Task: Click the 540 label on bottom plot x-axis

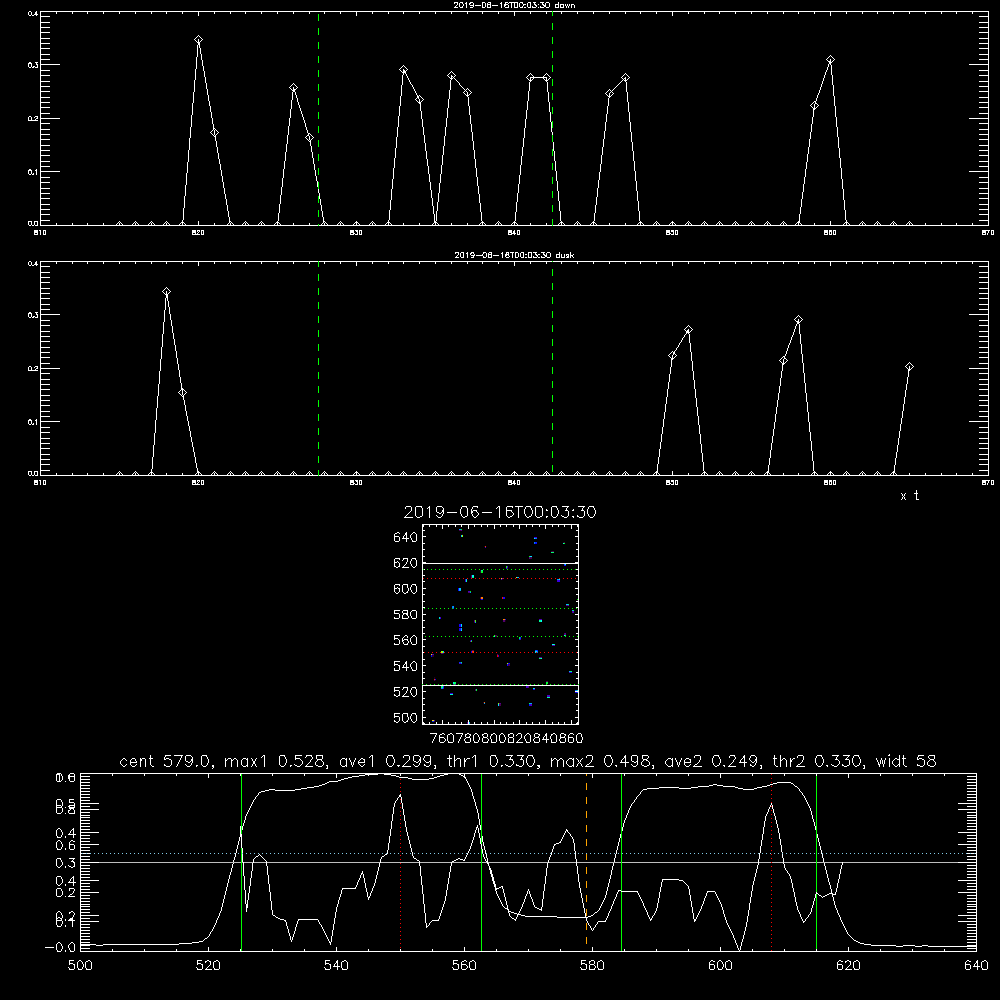Action: 336,966
